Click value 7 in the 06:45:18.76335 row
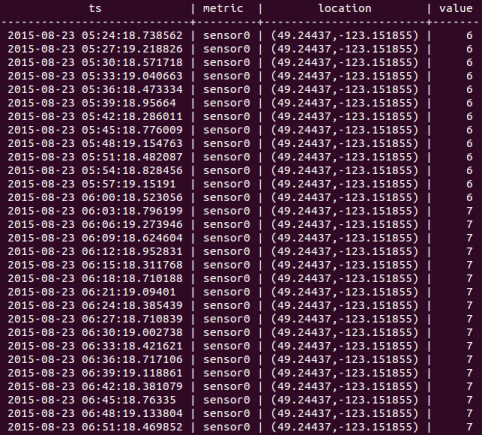The width and height of the screenshot is (482, 435). (x=469, y=400)
